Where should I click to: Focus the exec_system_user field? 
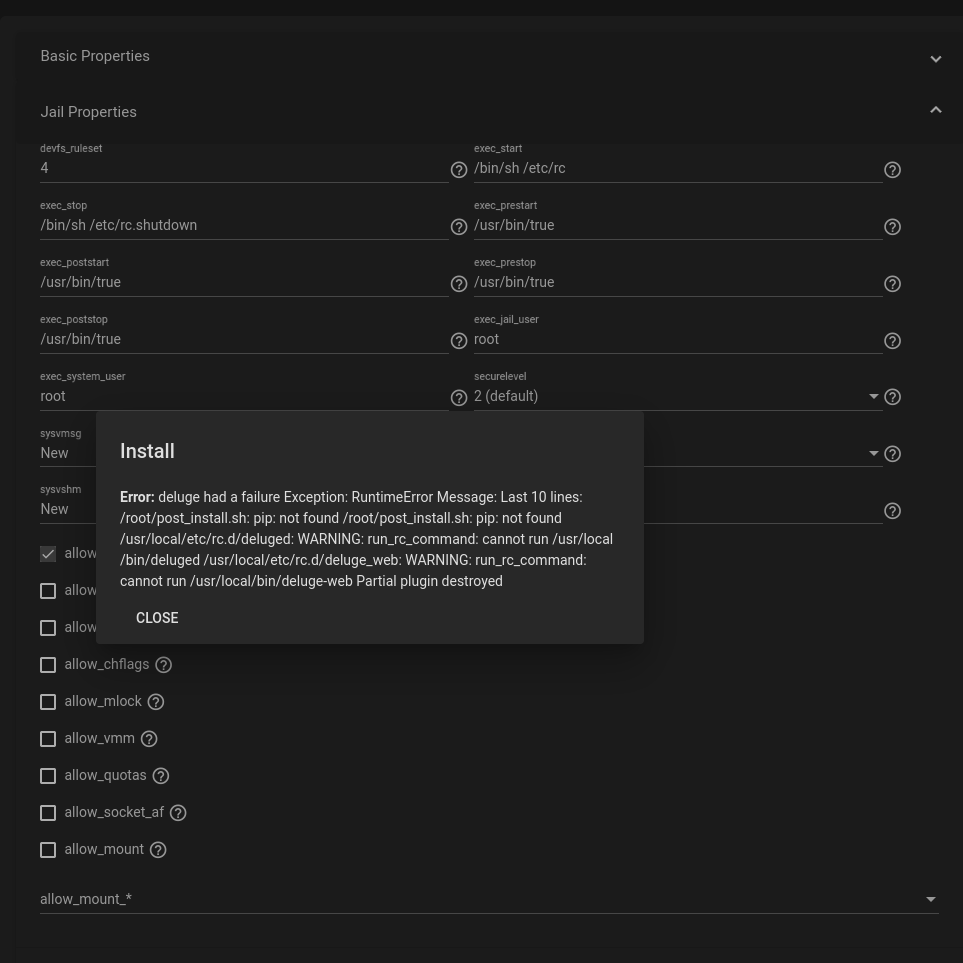pos(244,397)
